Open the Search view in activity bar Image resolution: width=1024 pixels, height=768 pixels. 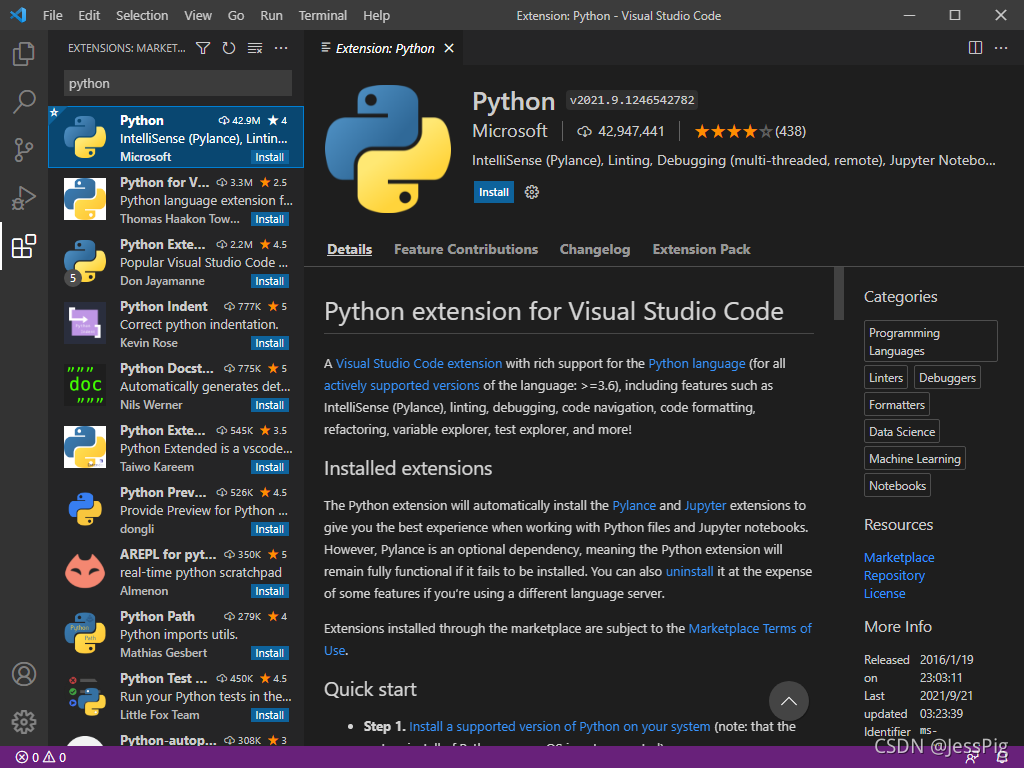click(24, 102)
